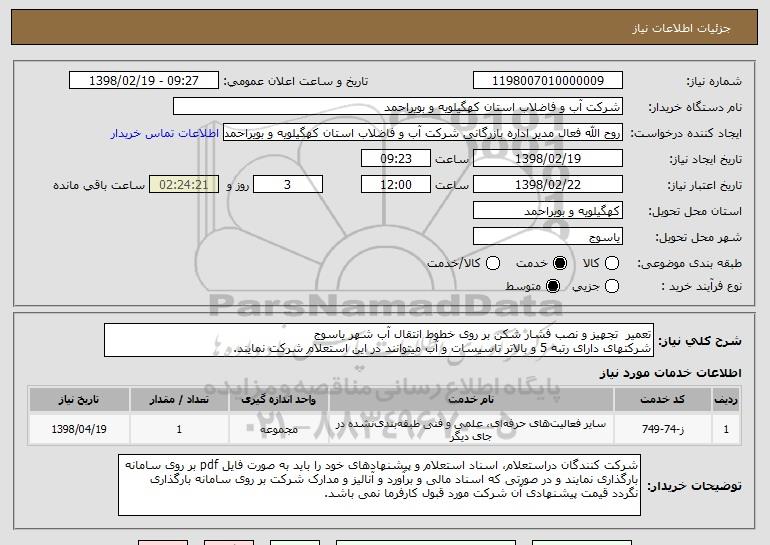Click the واحد اندازه گیری column header
Image resolution: width=770 pixels, height=545 pixels.
click(x=278, y=400)
